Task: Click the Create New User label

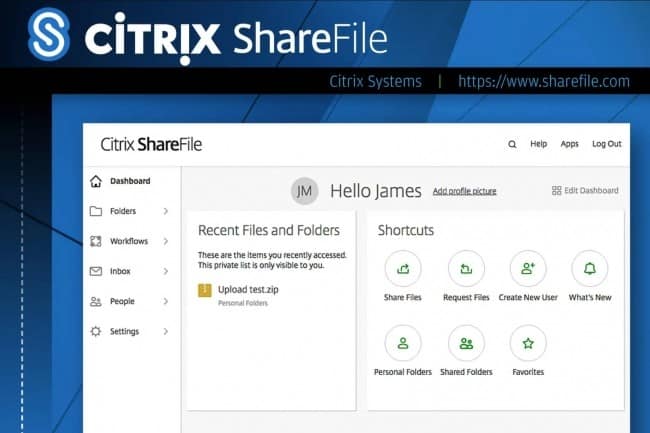Action: [x=528, y=298]
